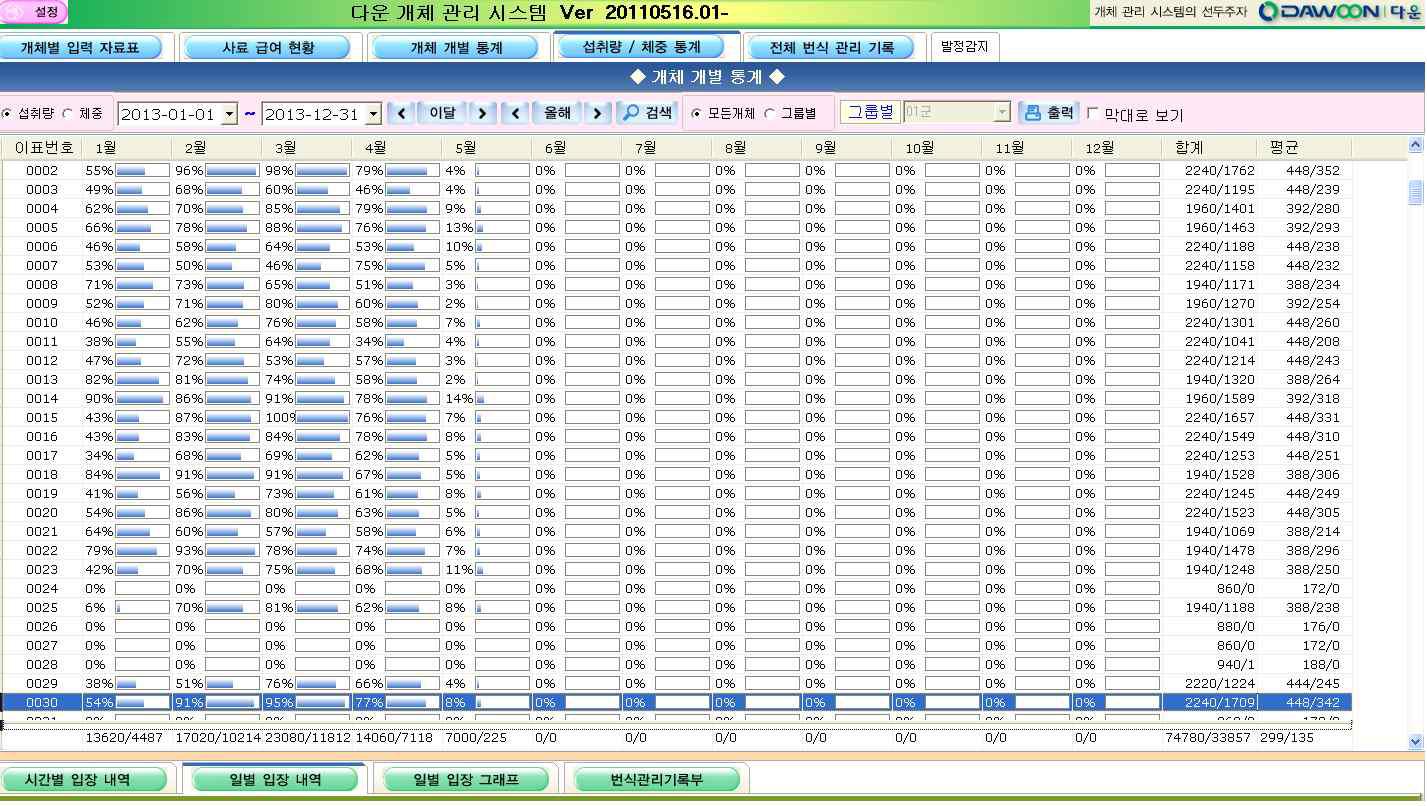Click the 평균 column header

[1304, 148]
